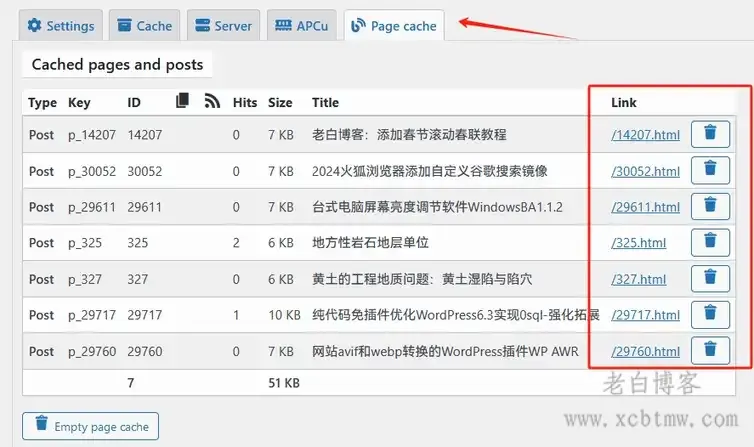The image size is (754, 447).
Task: Open the Settings tab
Action: pos(61,25)
